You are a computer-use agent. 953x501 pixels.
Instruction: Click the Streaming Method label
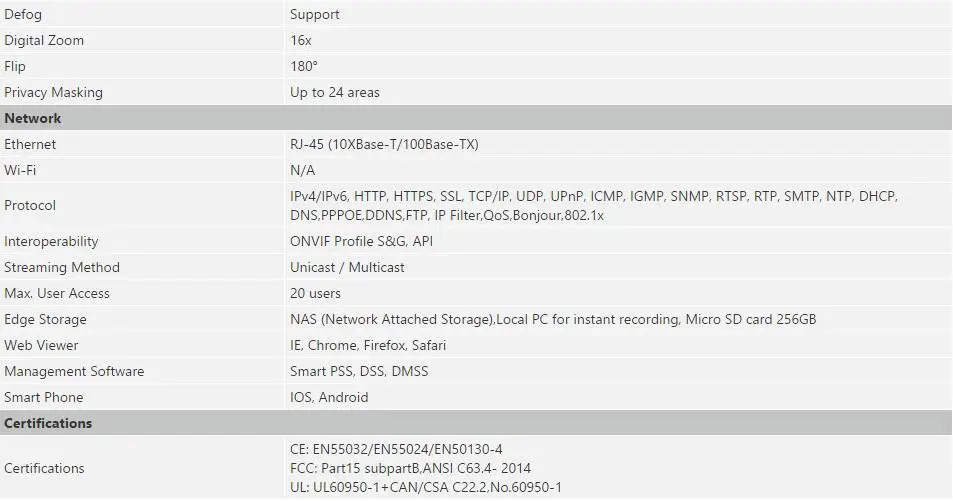62,268
